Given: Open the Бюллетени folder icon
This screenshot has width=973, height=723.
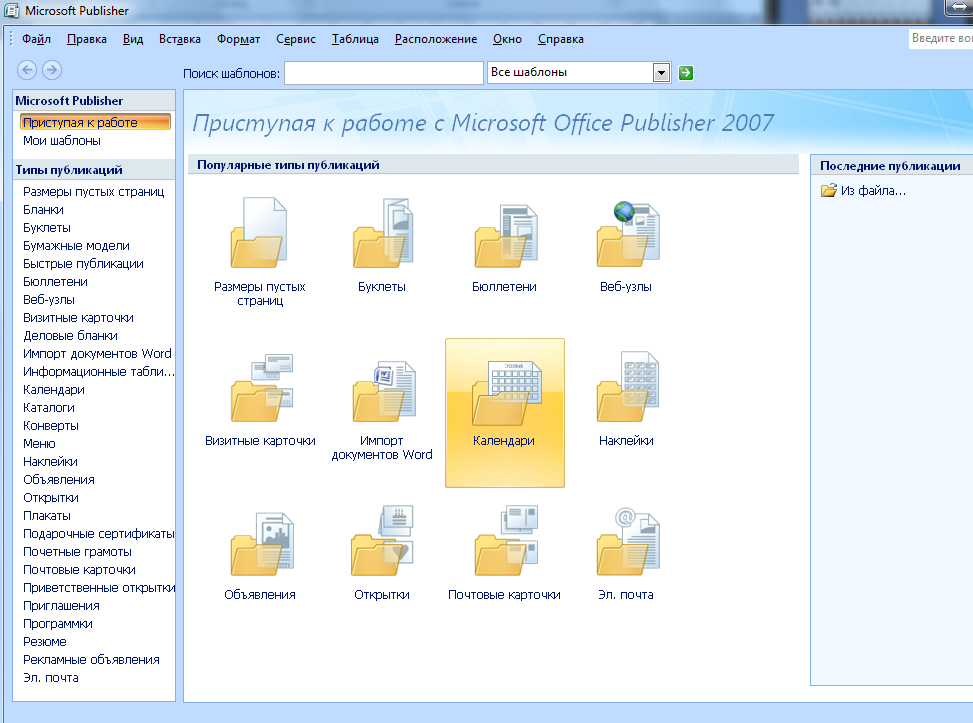Looking at the screenshot, I should pyautogui.click(x=506, y=235).
